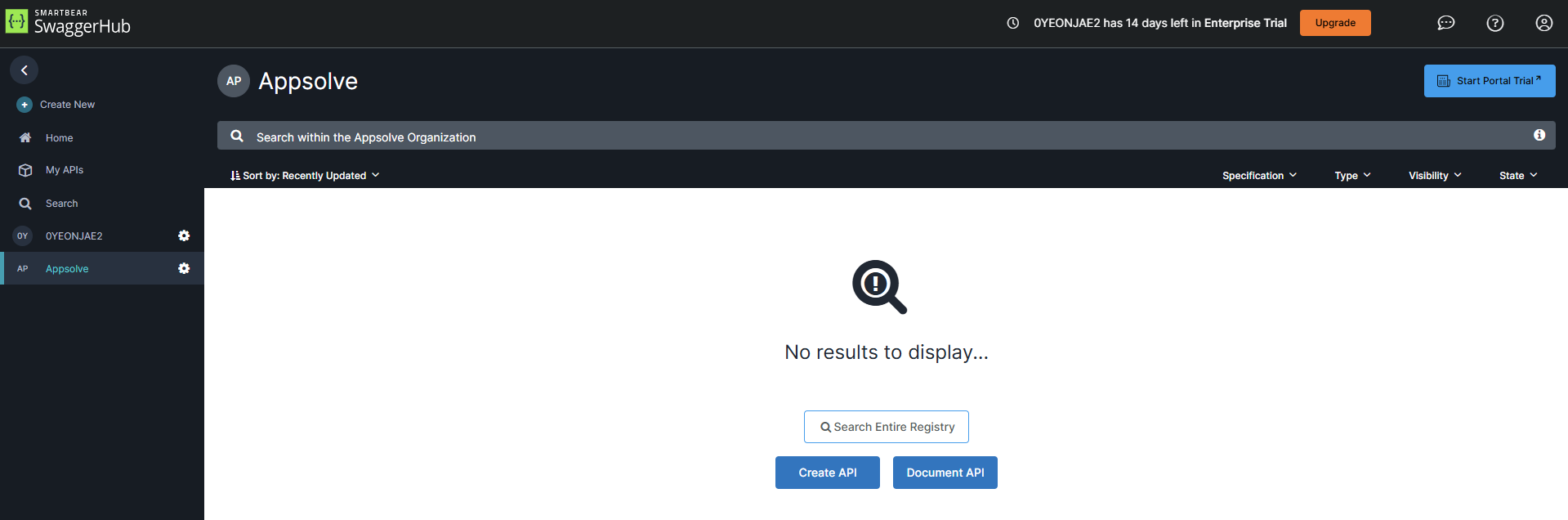Open the Specification filter dropdown
1568x520 pixels.
(1259, 176)
